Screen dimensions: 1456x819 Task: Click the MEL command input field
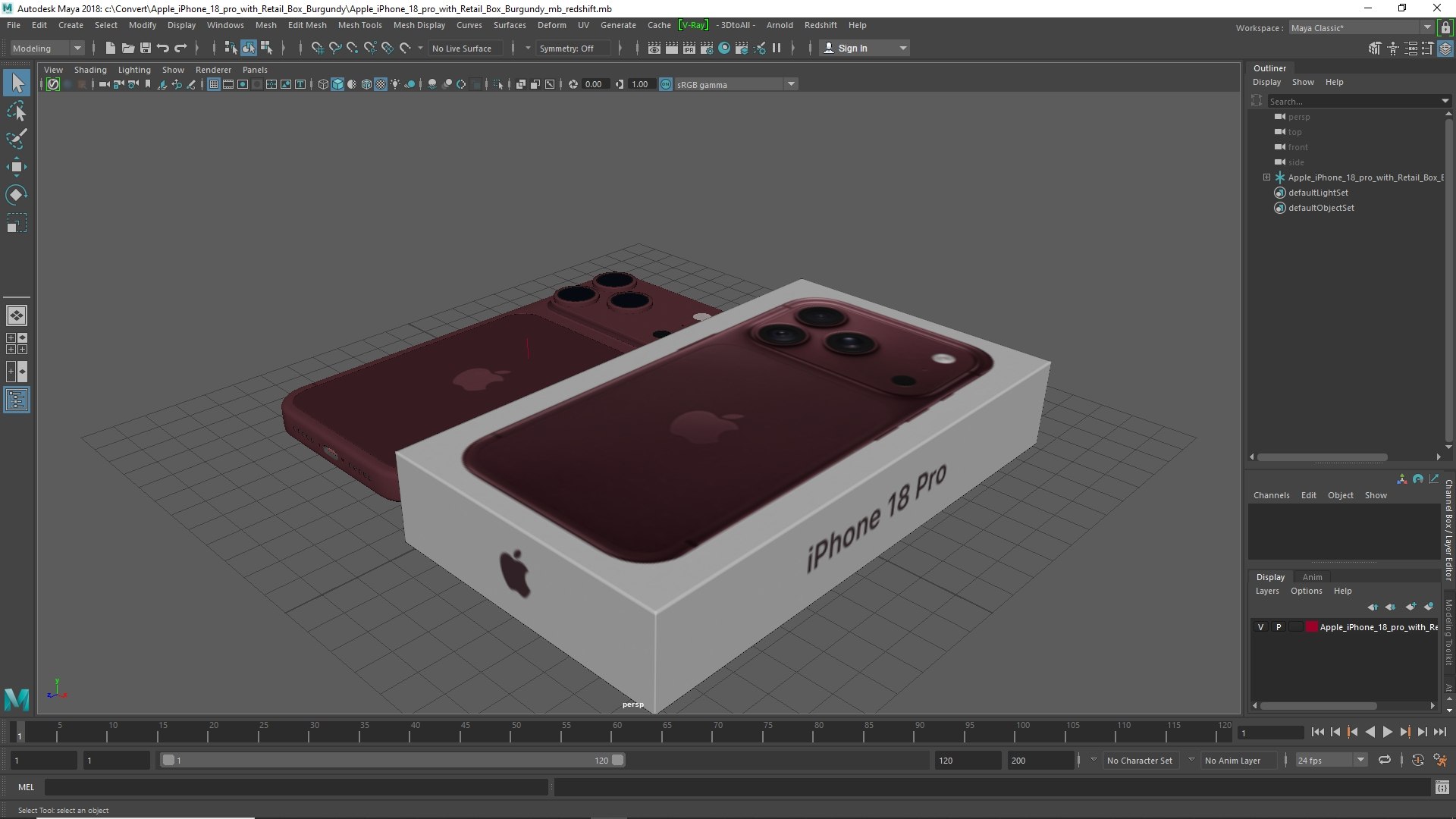pos(296,787)
